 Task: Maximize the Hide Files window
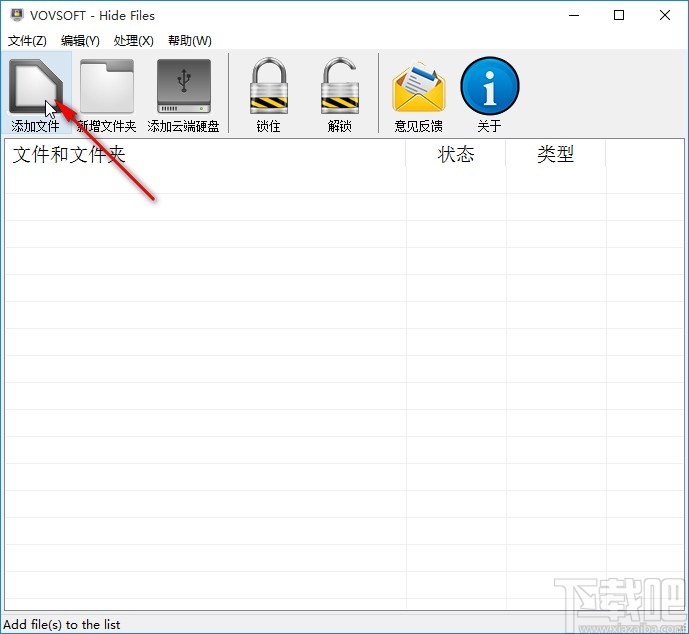point(619,15)
